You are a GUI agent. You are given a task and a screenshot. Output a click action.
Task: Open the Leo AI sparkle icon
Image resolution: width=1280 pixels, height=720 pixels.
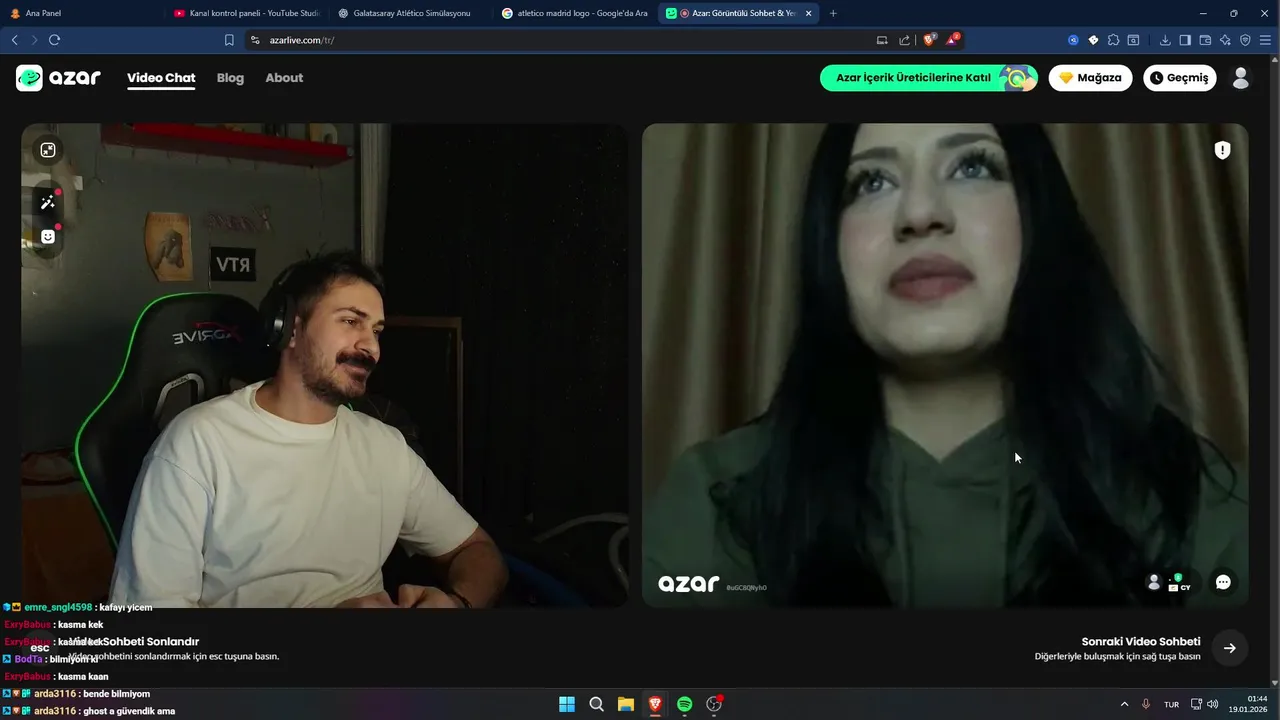tap(1225, 40)
